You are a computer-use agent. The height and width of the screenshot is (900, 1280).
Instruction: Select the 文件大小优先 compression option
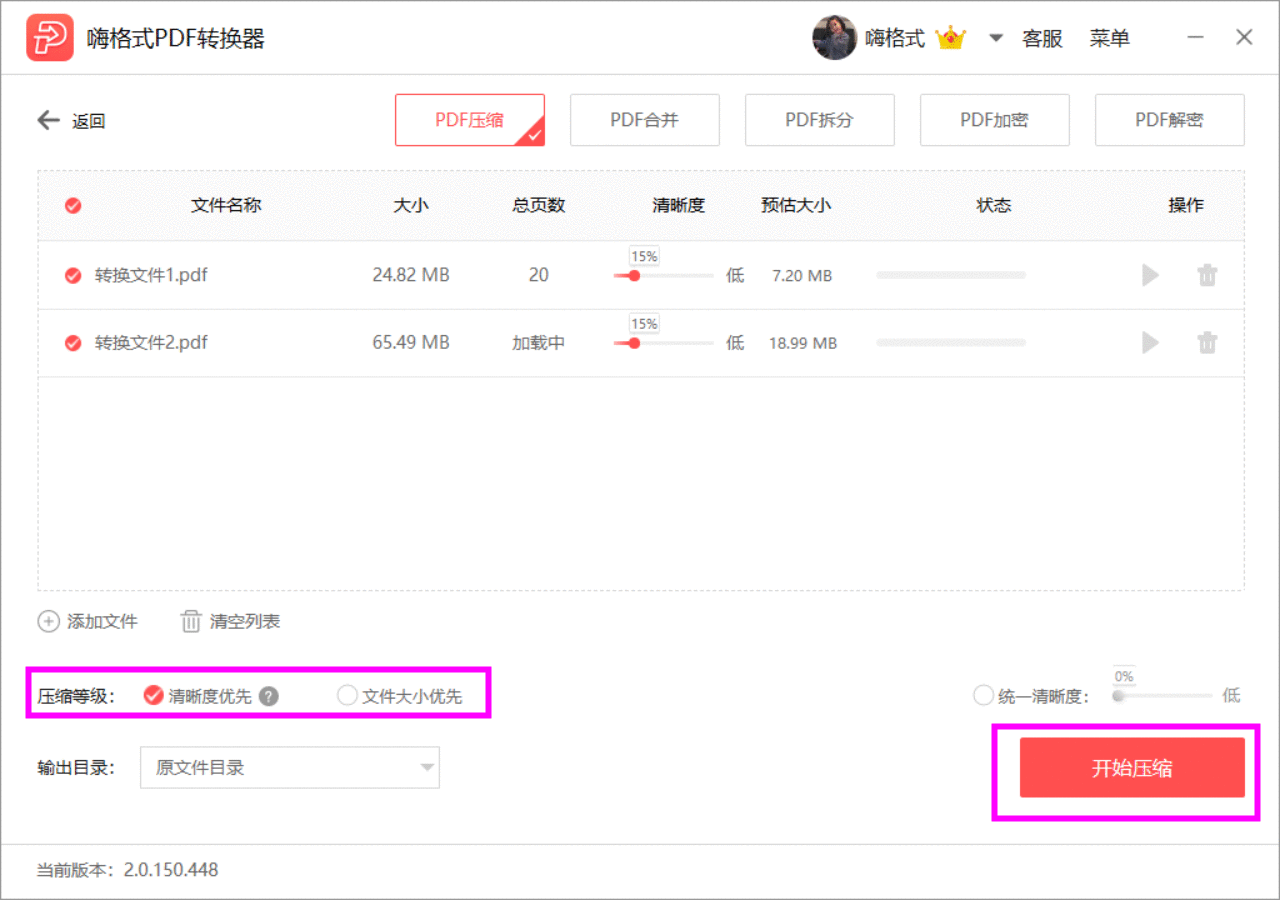[349, 695]
